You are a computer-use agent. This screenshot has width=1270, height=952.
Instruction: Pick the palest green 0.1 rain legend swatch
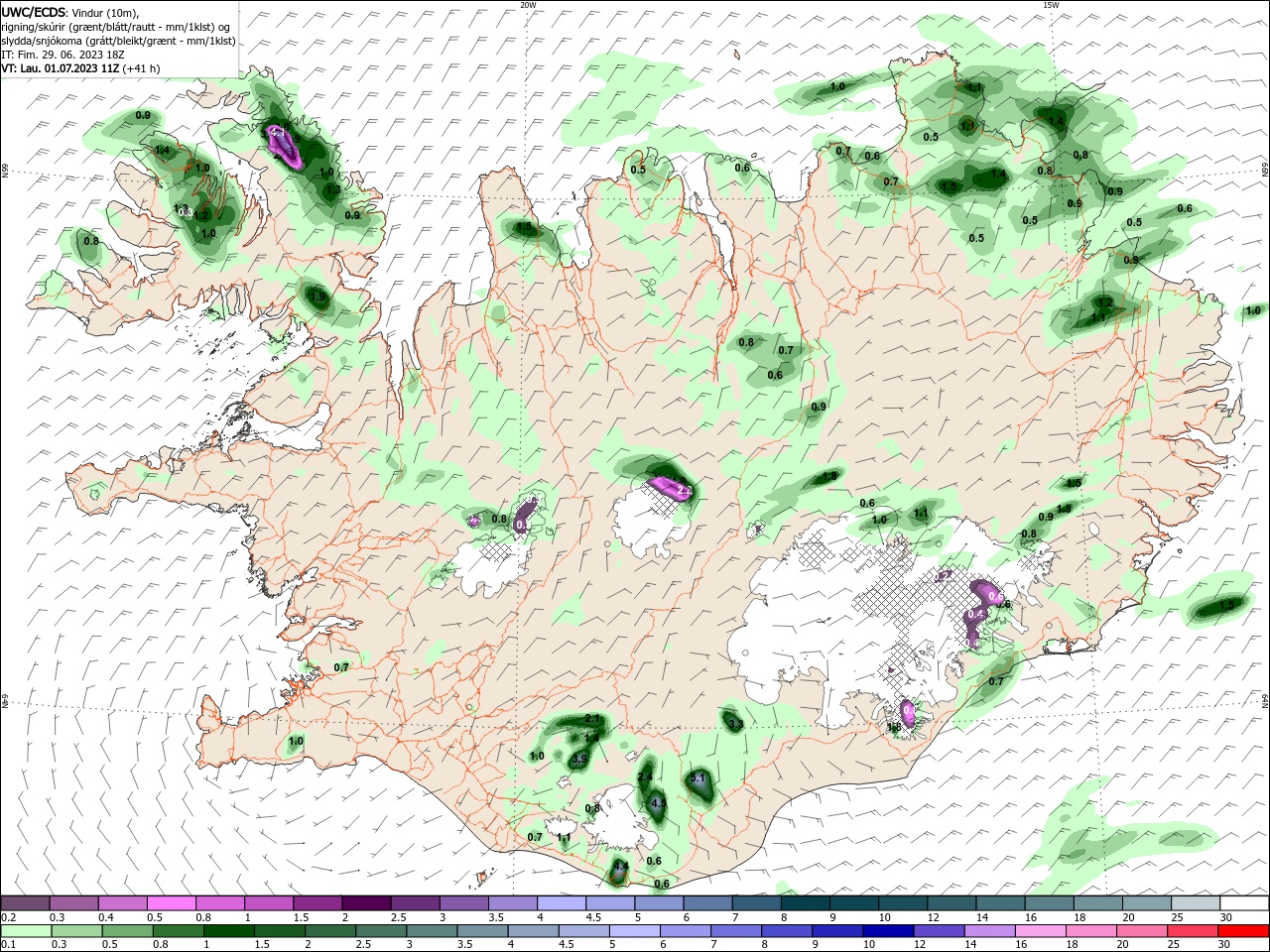click(27, 930)
